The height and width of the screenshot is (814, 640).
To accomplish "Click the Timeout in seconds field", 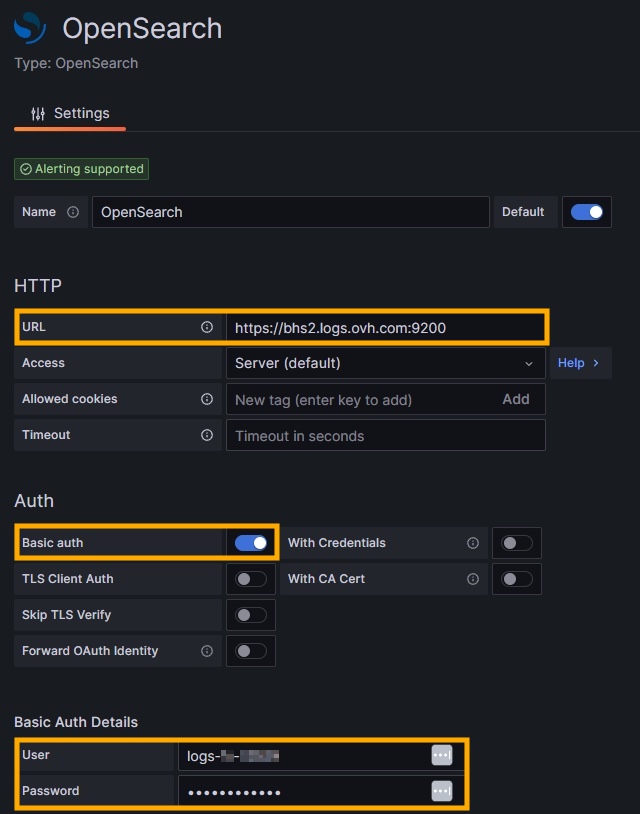I will (386, 435).
